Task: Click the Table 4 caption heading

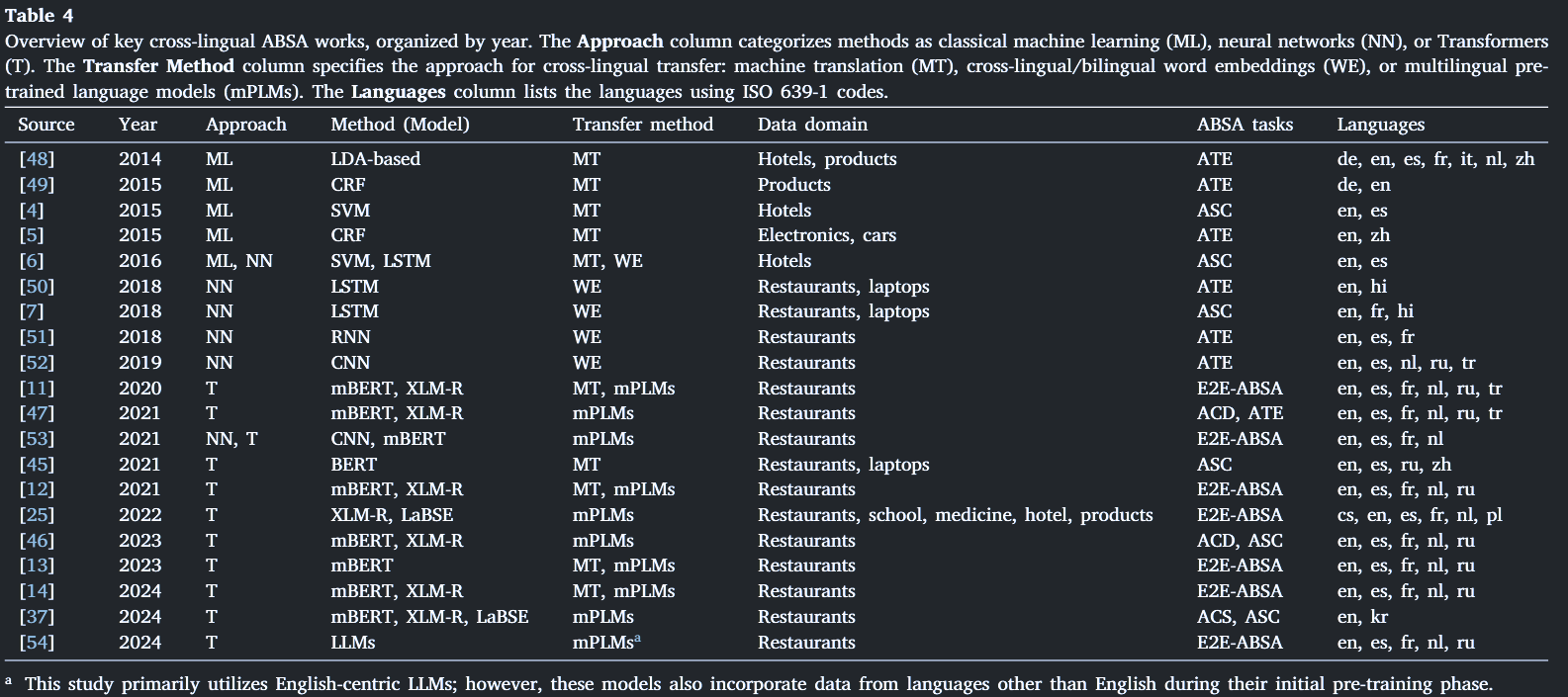Action: [x=40, y=15]
